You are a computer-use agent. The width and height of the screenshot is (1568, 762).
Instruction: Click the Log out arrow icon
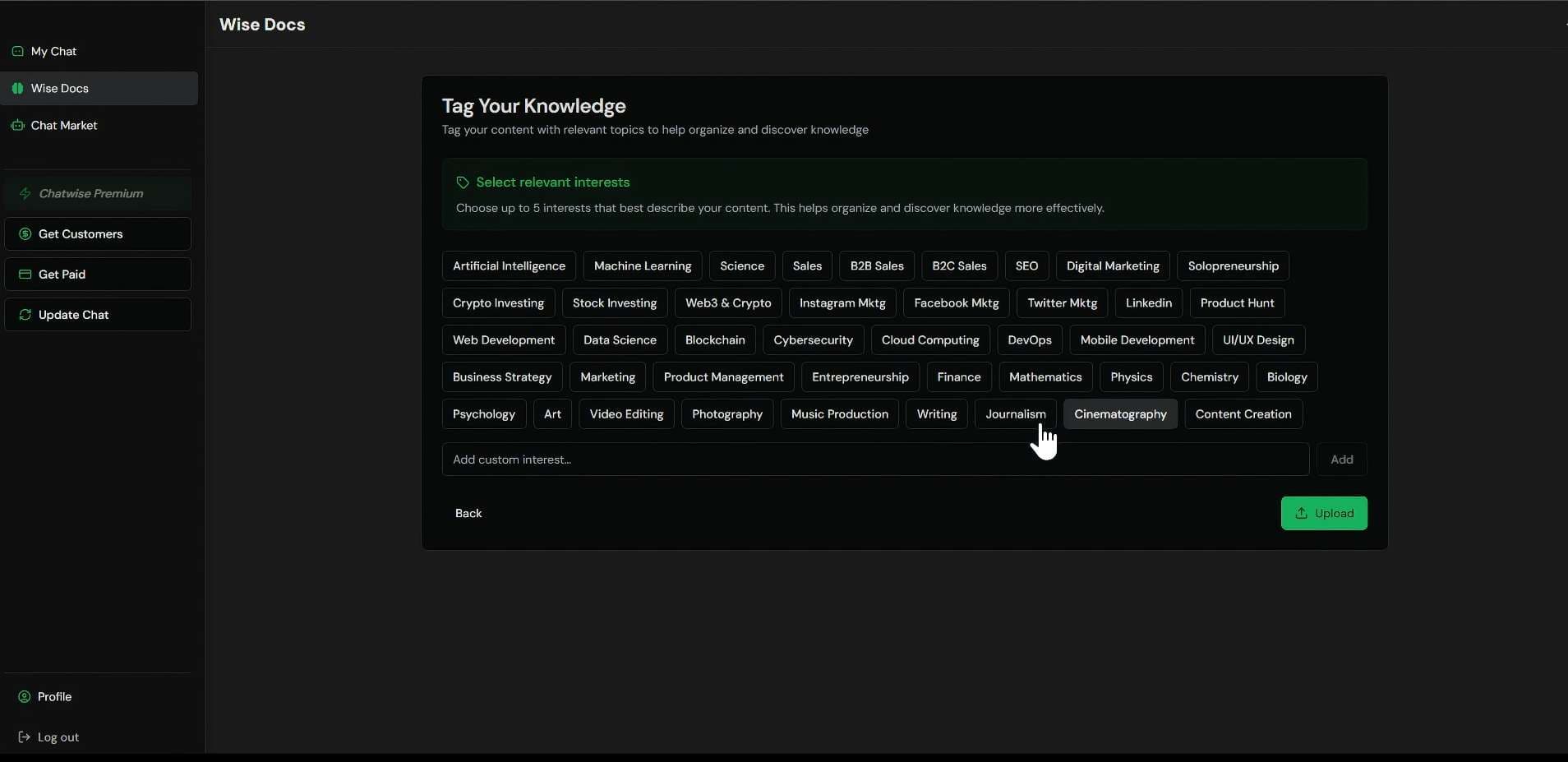pos(24,737)
